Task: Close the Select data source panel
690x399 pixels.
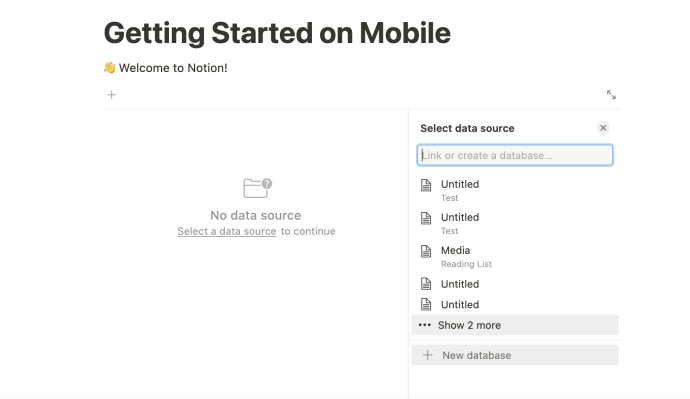Action: point(603,128)
